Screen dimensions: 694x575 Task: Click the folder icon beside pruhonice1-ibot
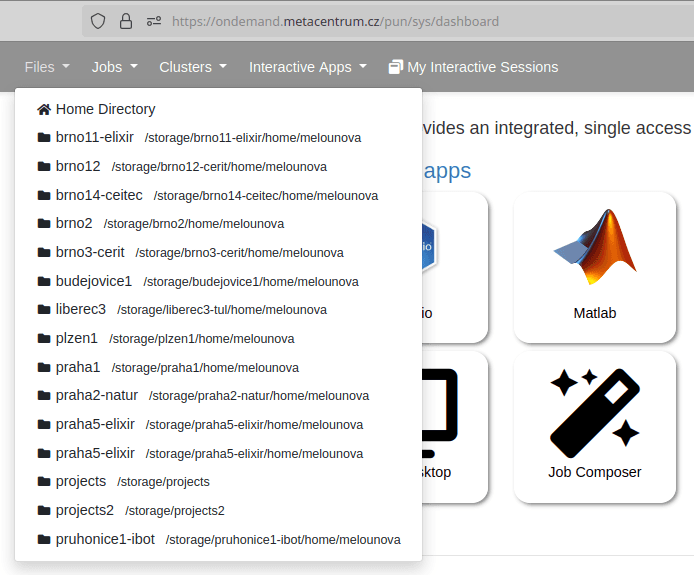(x=44, y=539)
